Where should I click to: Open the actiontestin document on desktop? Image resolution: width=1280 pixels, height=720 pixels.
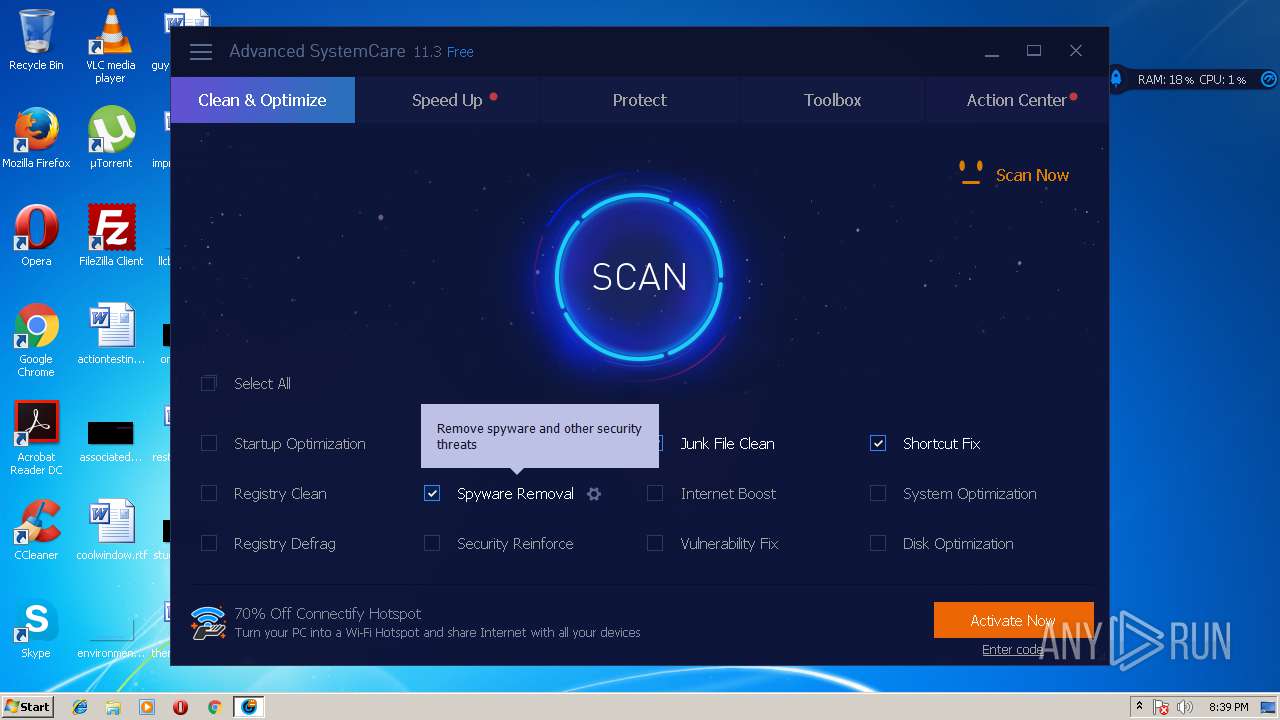click(111, 334)
